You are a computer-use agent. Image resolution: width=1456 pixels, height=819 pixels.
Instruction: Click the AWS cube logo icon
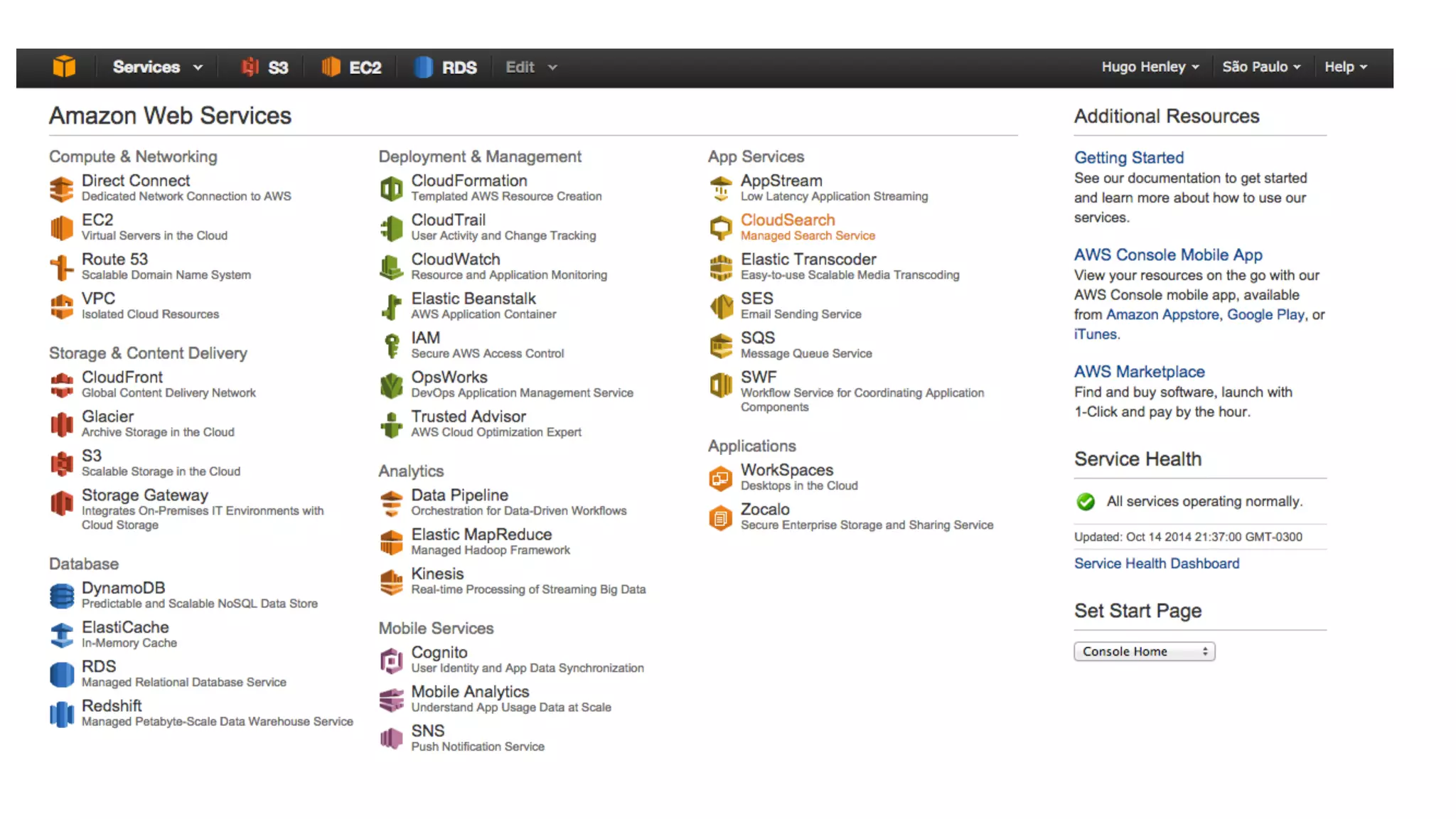[x=64, y=67]
